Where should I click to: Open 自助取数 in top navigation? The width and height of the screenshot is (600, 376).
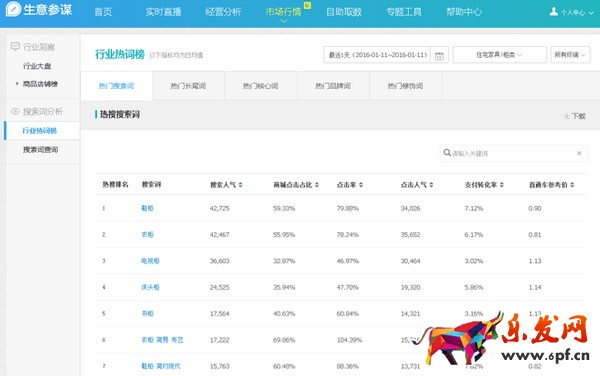coord(344,12)
